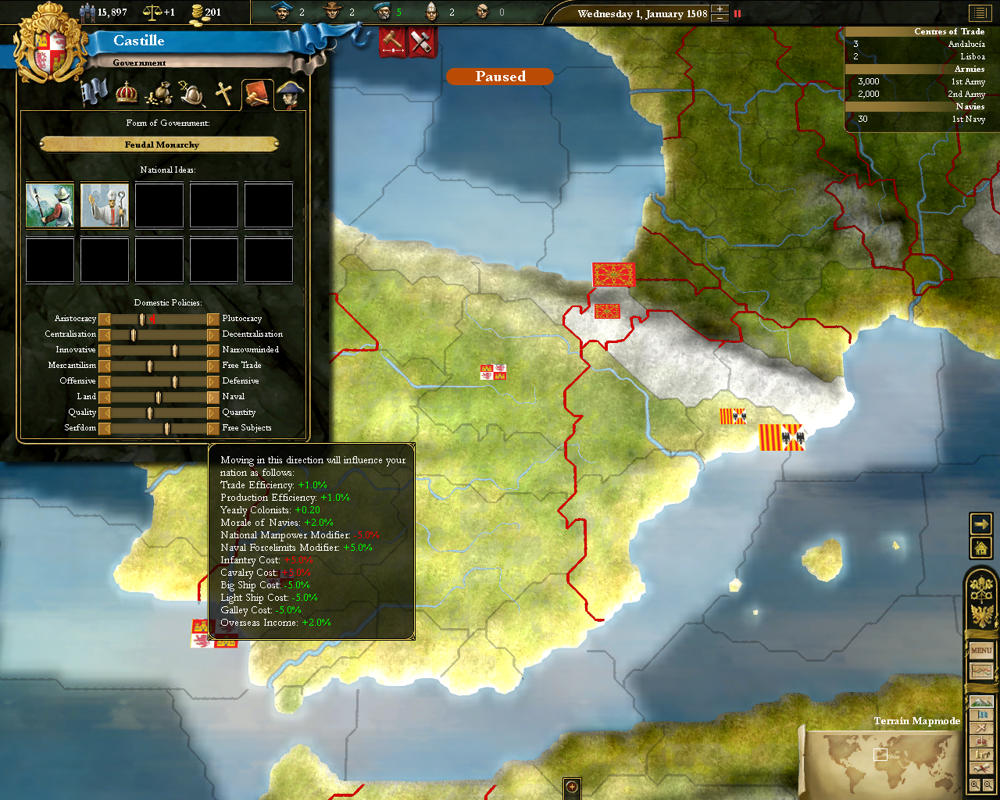Move Land policy toward Naval with right arrow
1000x800 pixels.
point(213,397)
